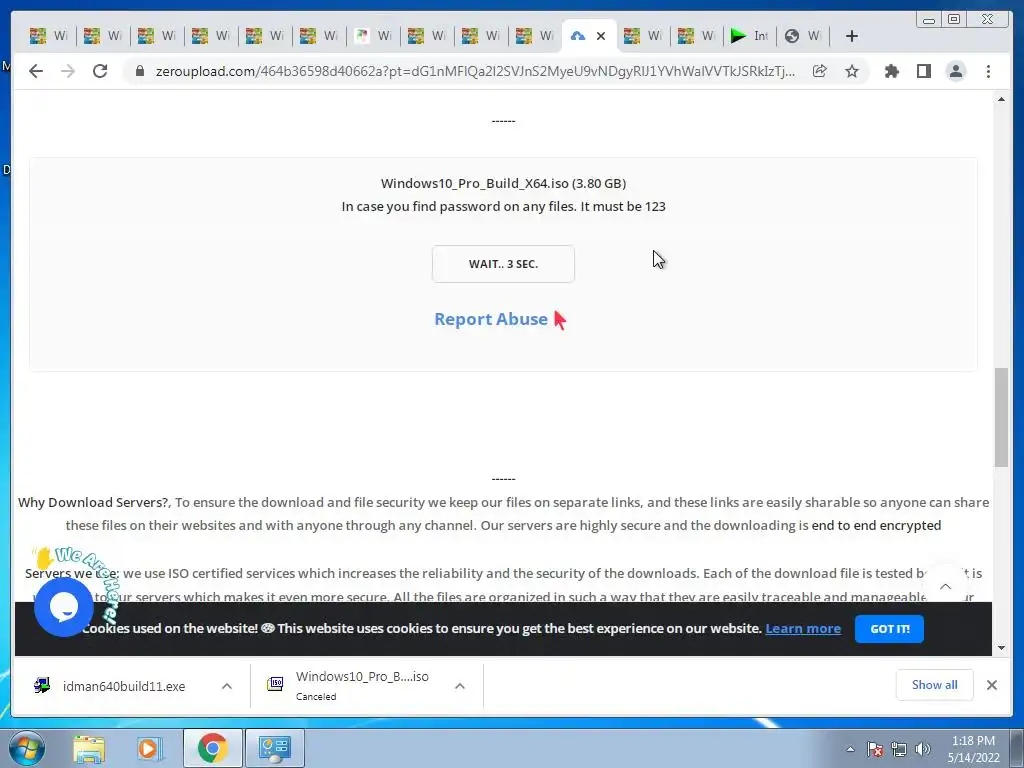The image size is (1024, 768).
Task: Click the scrollbar up arrow
Action: tap(1001, 99)
